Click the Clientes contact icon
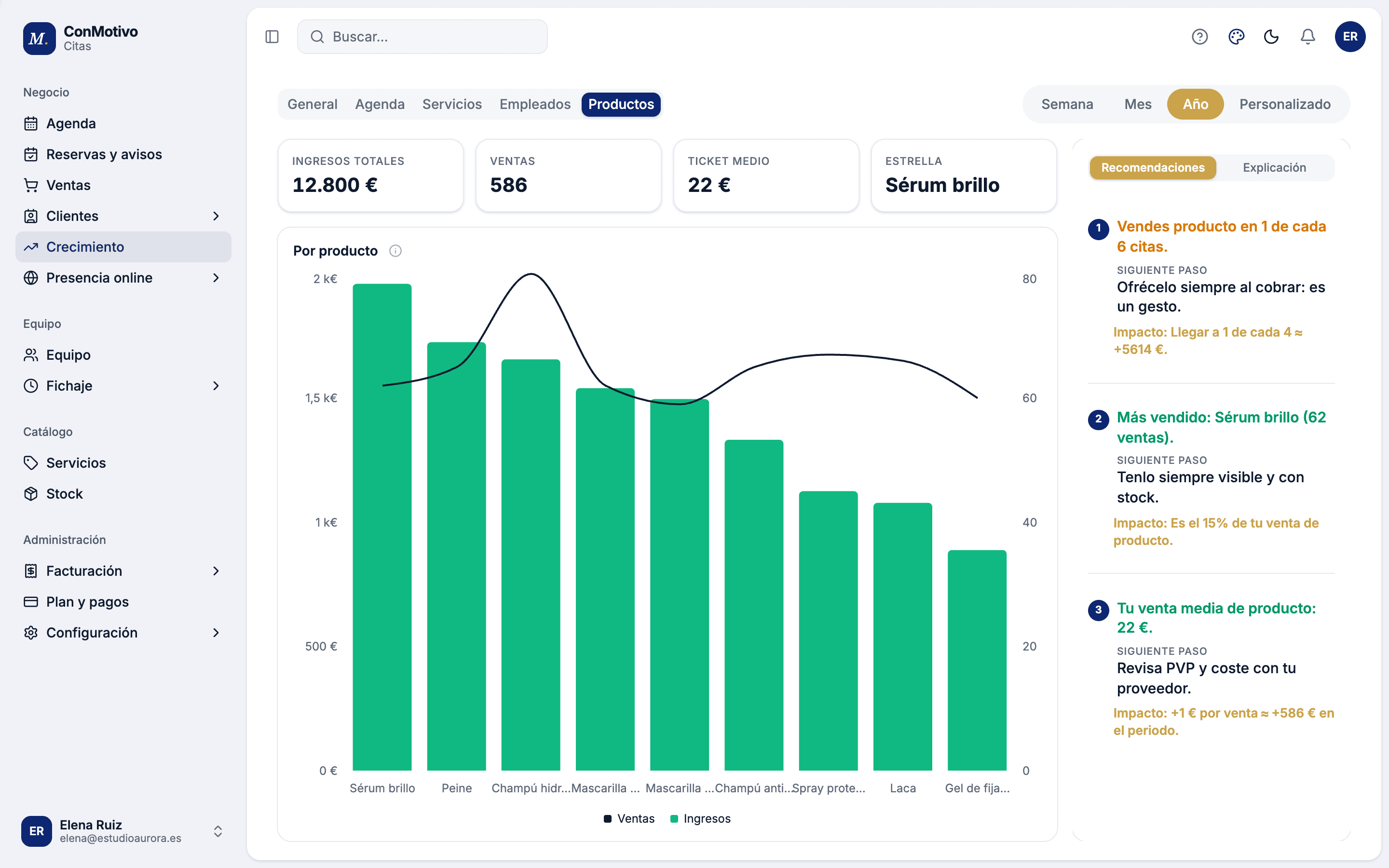The height and width of the screenshot is (868, 1389). 31,216
